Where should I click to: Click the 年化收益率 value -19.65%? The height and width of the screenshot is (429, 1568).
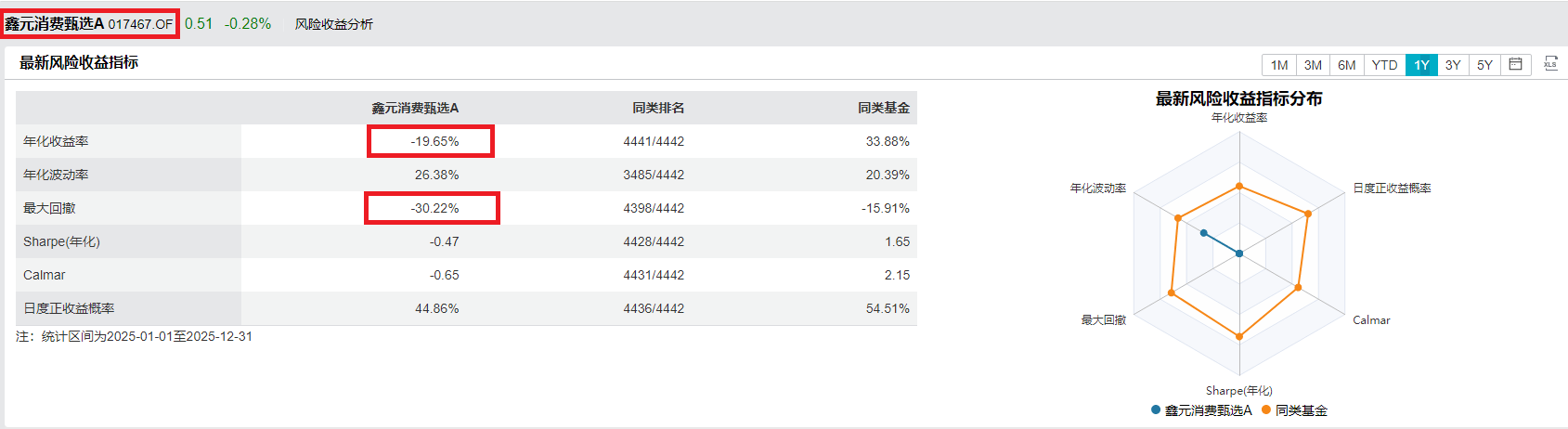point(434,141)
